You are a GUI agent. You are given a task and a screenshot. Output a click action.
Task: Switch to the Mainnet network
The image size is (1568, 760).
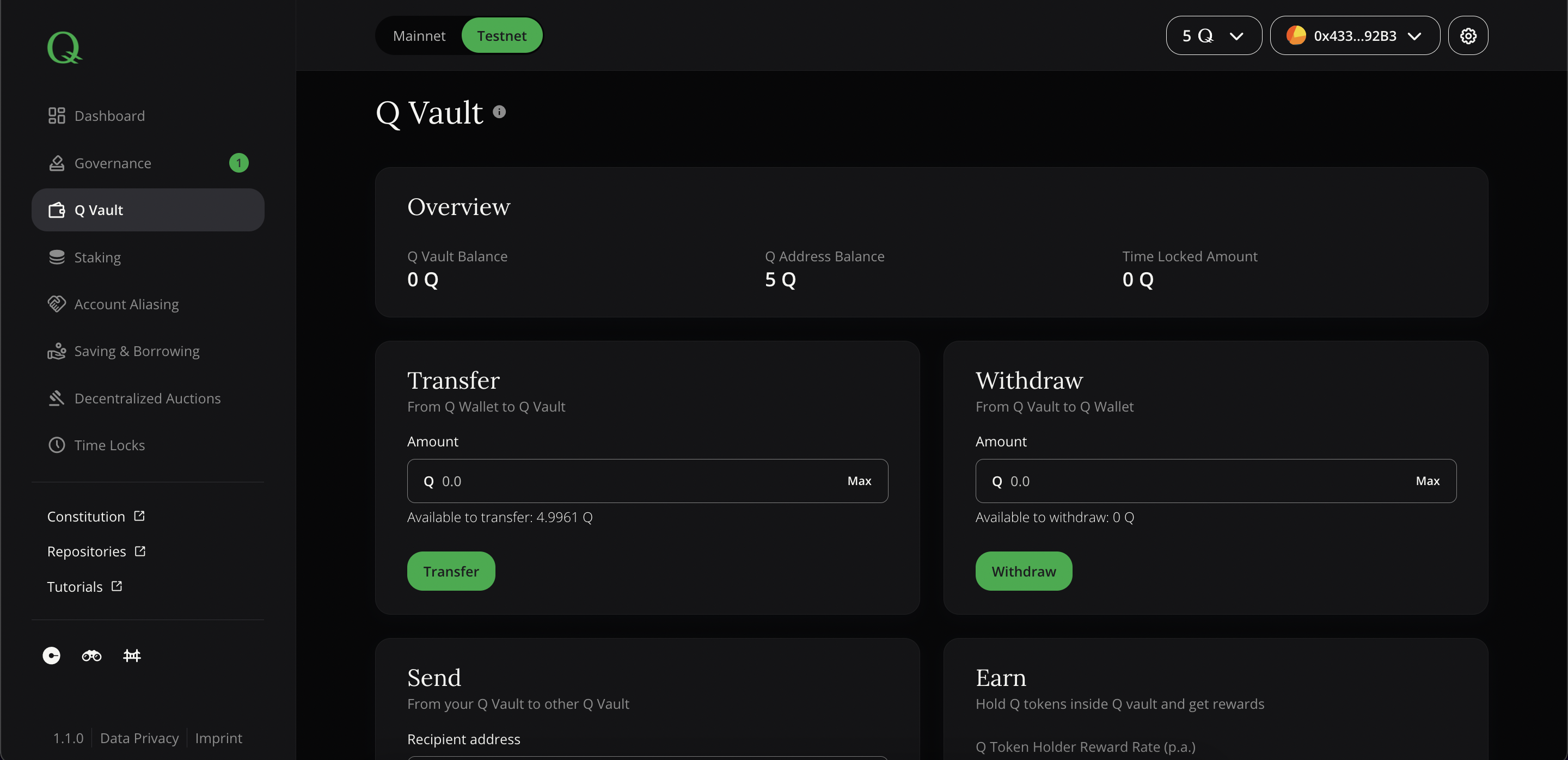(x=419, y=35)
